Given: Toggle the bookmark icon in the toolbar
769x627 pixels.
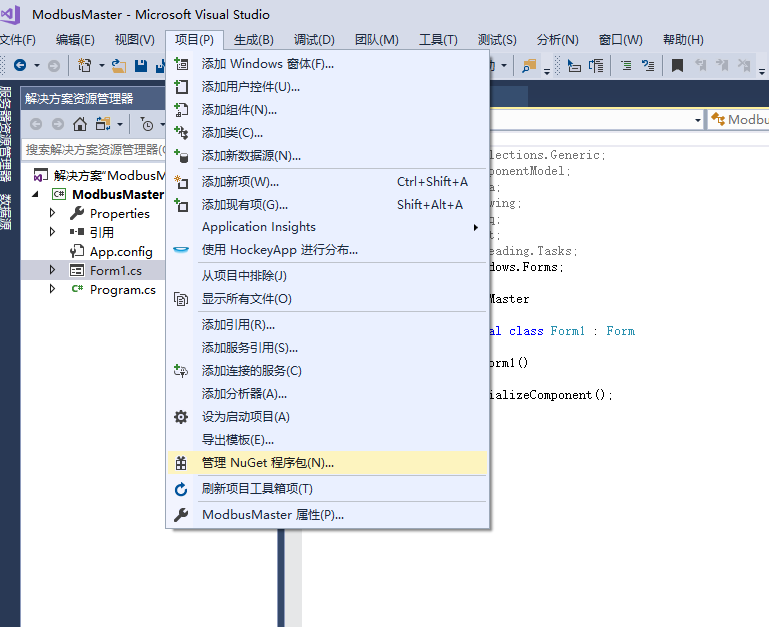Looking at the screenshot, I should (x=677, y=66).
